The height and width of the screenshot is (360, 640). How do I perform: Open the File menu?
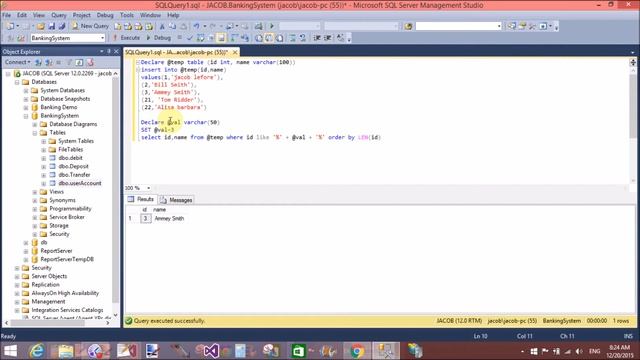pyautogui.click(x=7, y=15)
